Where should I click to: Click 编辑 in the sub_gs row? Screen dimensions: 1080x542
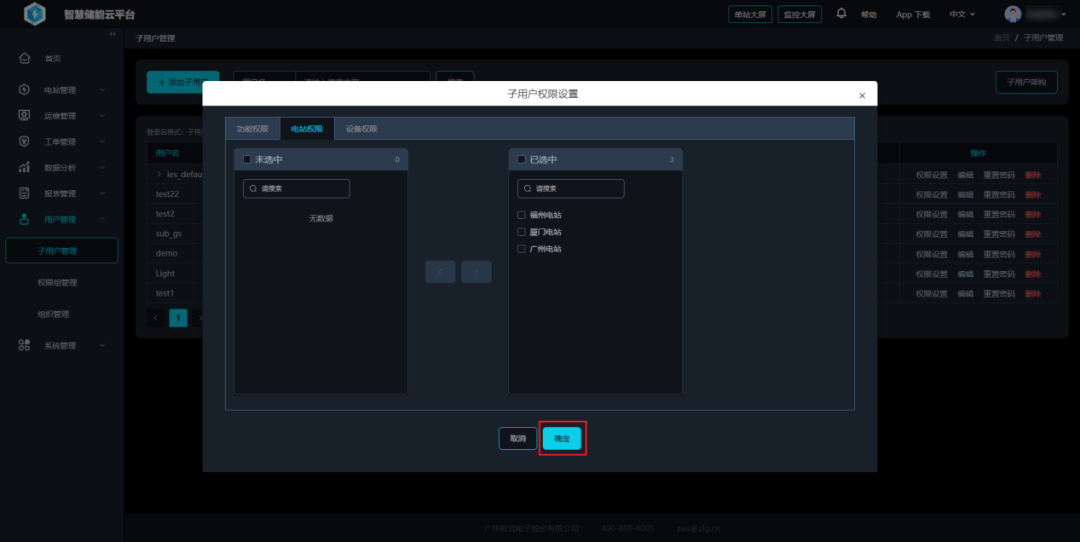pos(966,234)
